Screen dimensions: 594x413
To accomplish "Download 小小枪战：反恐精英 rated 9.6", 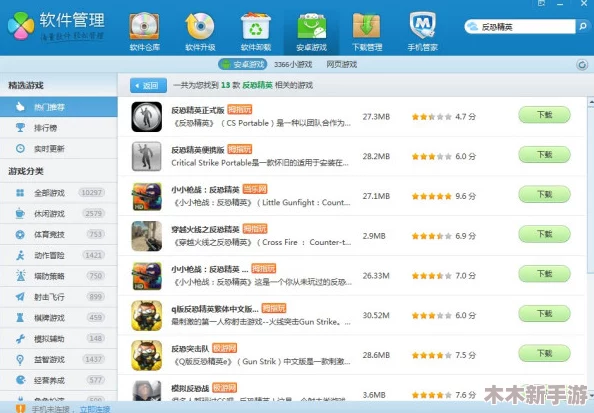I will 544,194.
